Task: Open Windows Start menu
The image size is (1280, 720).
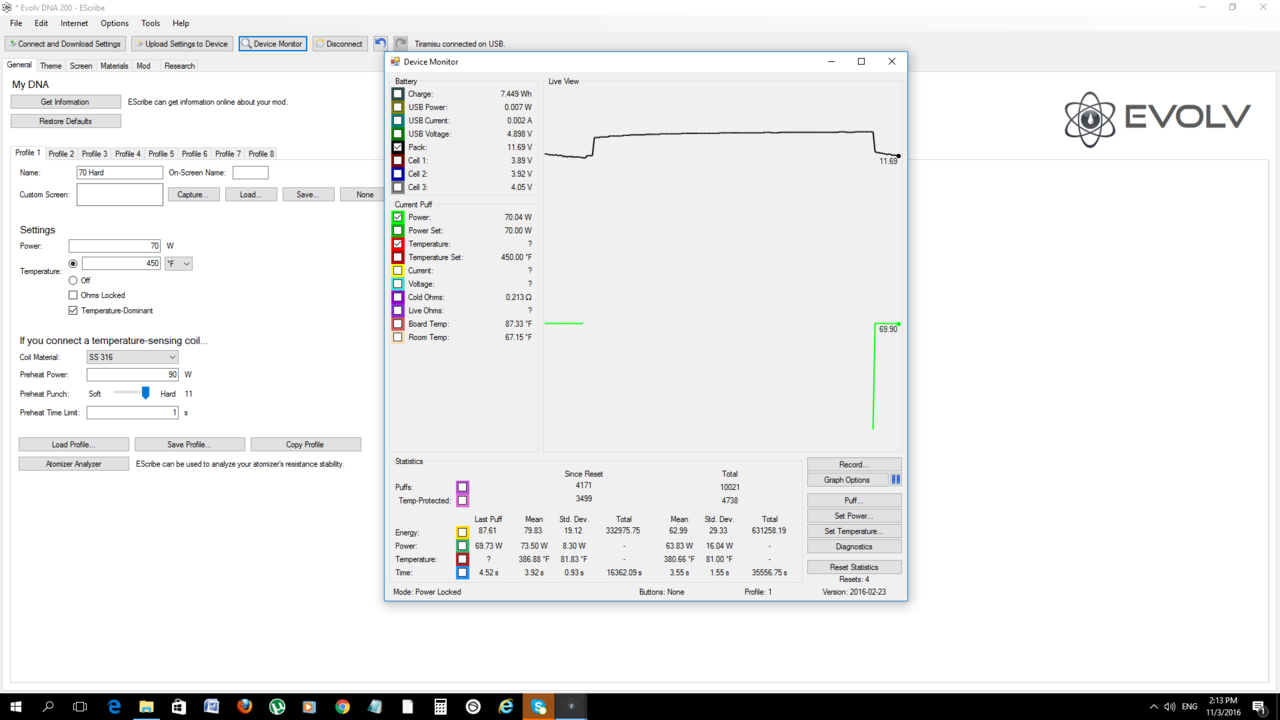Action: click(16, 707)
